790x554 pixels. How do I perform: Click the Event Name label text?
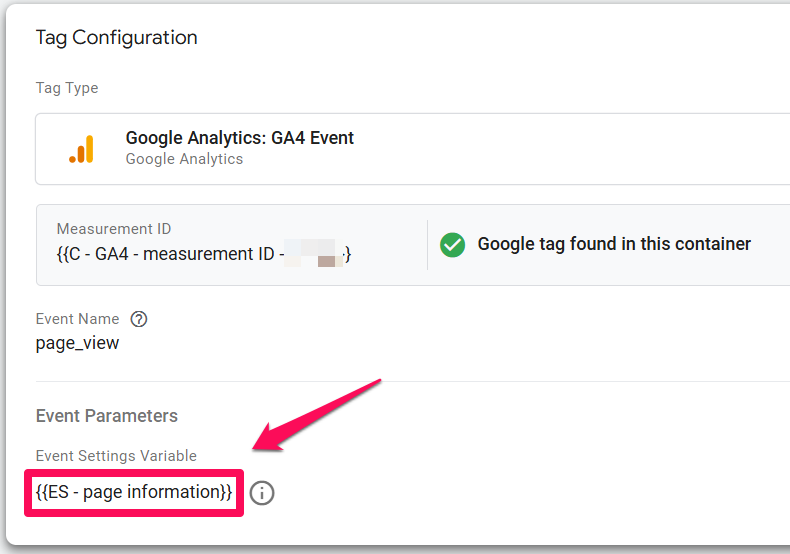pyautogui.click(x=78, y=319)
